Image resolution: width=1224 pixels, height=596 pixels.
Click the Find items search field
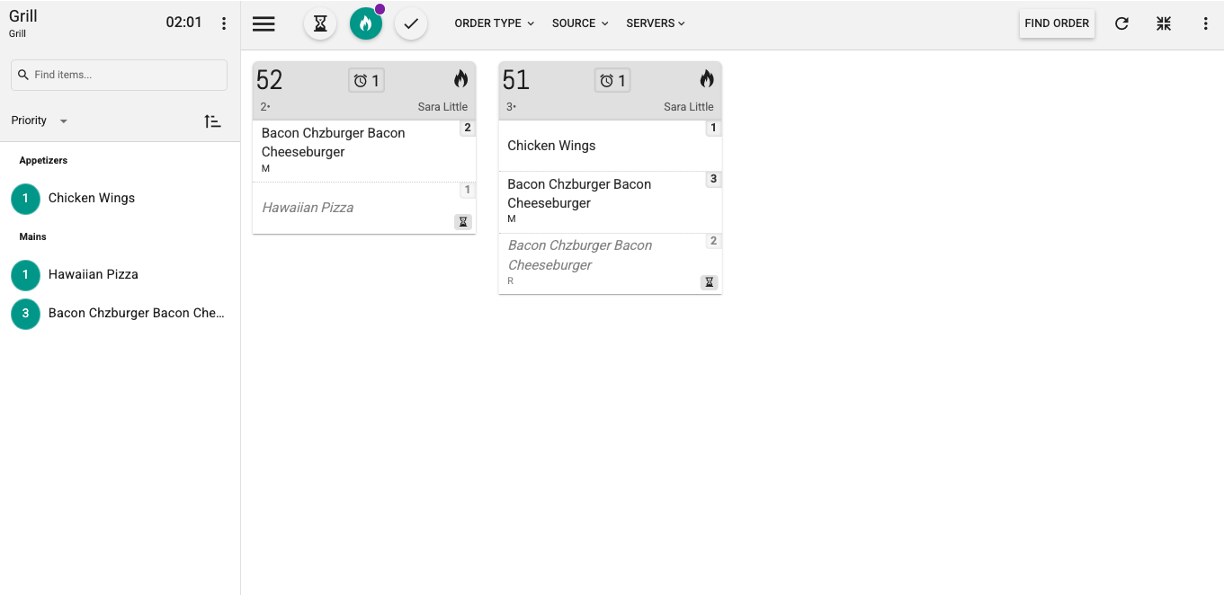pos(120,75)
